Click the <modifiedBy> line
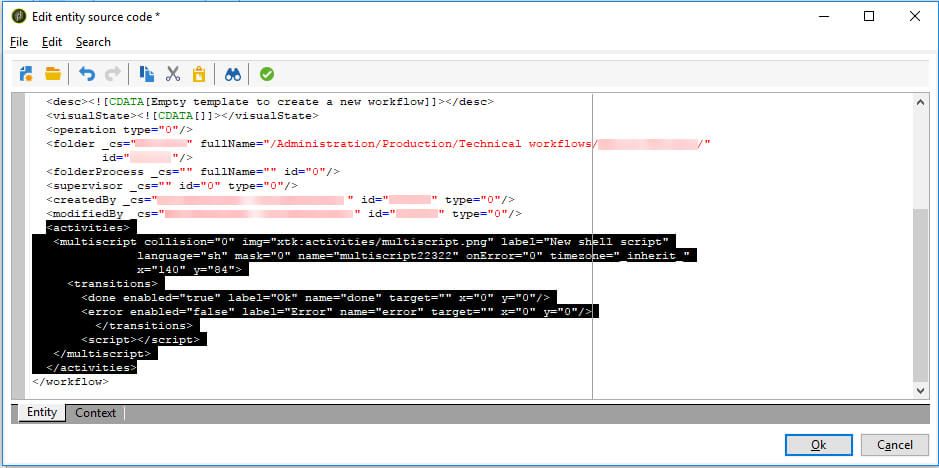Image resolution: width=939 pixels, height=468 pixels. pyautogui.click(x=284, y=214)
